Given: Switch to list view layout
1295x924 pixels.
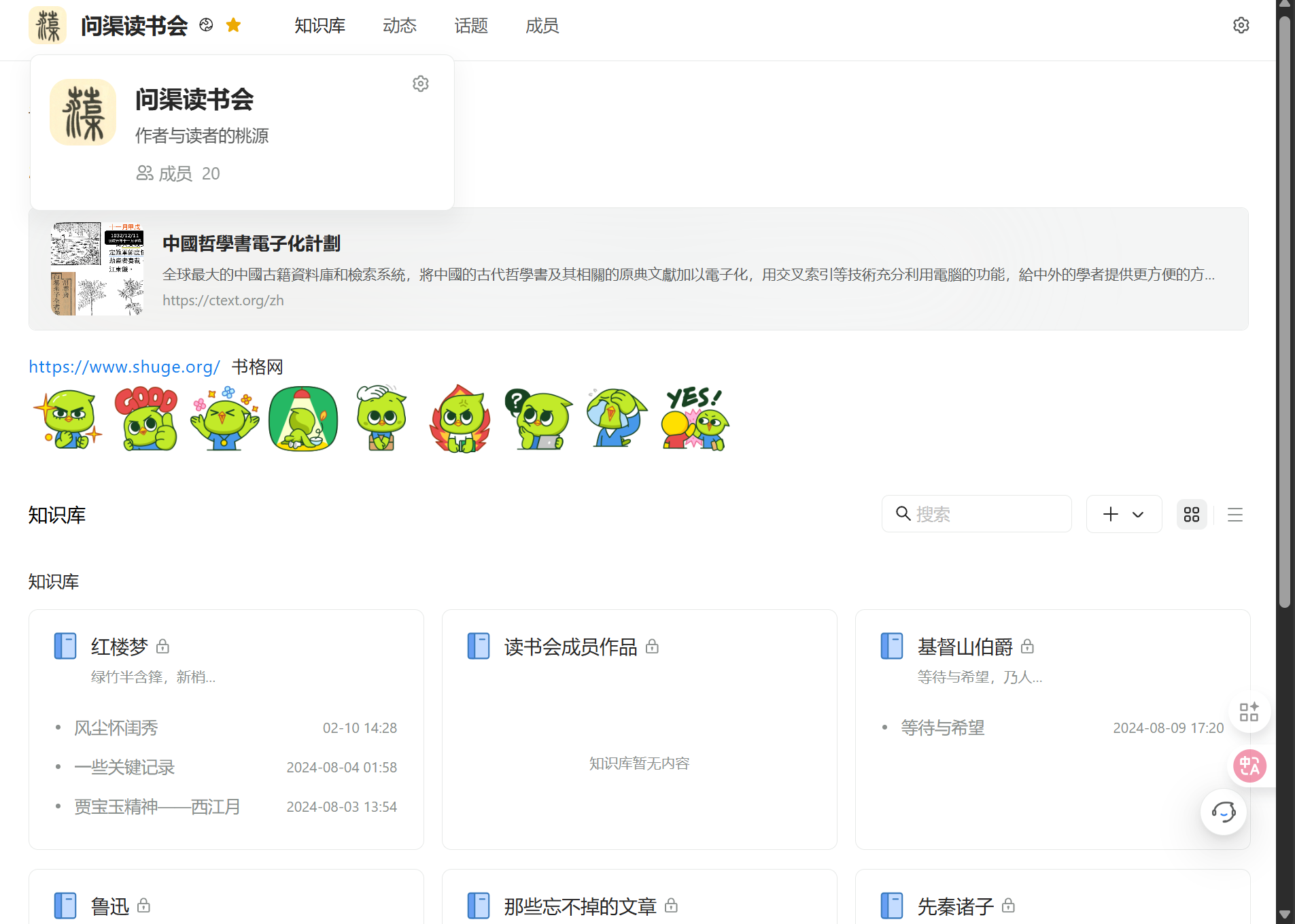Looking at the screenshot, I should pos(1234,515).
